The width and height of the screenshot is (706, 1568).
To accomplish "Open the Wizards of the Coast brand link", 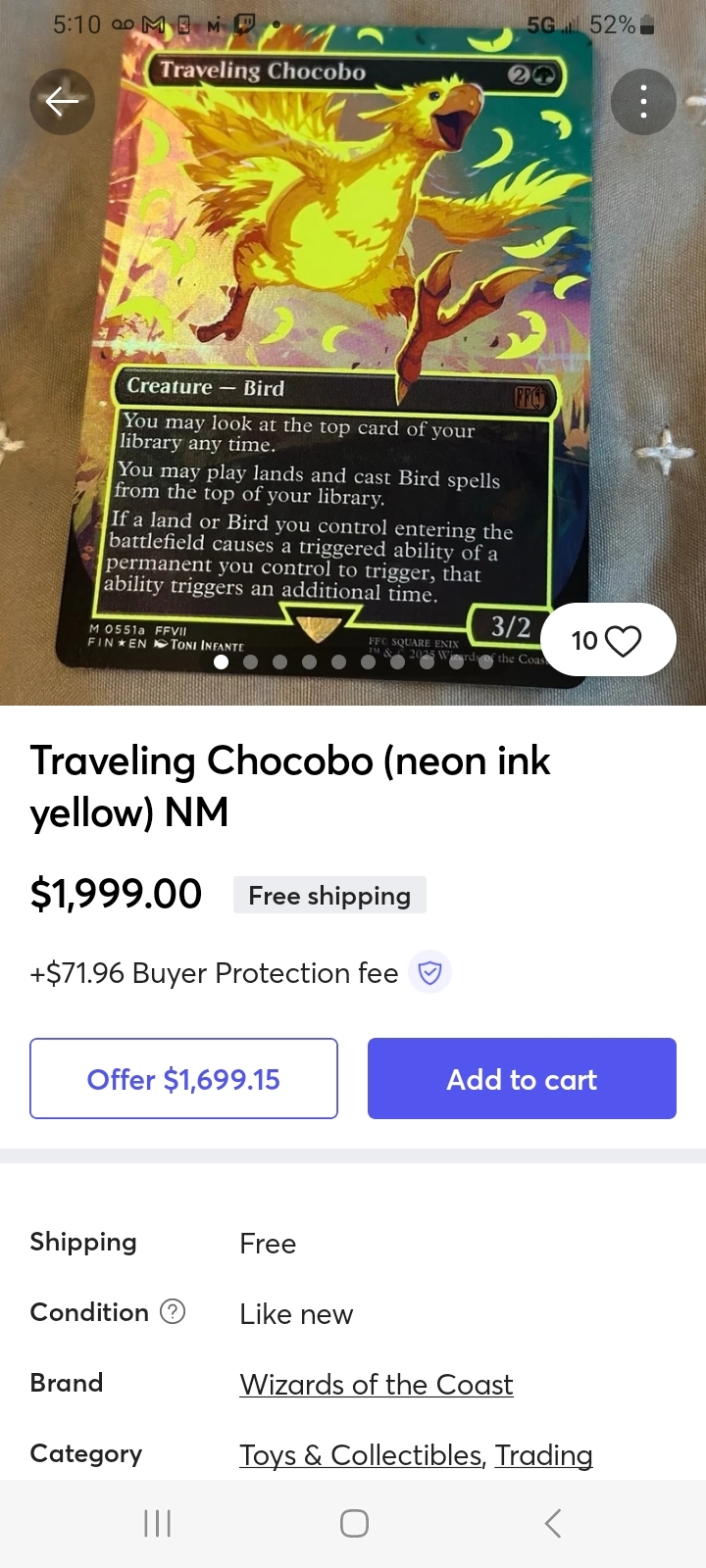I will tap(377, 1385).
